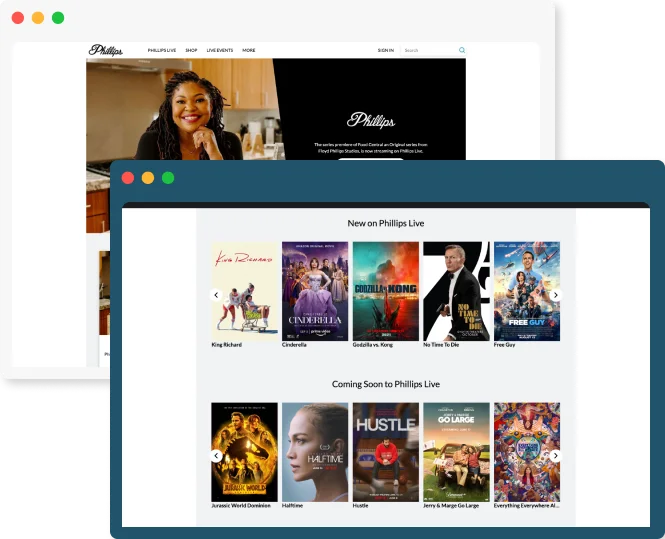Click the hero banner Phillips script logo

coord(371,120)
